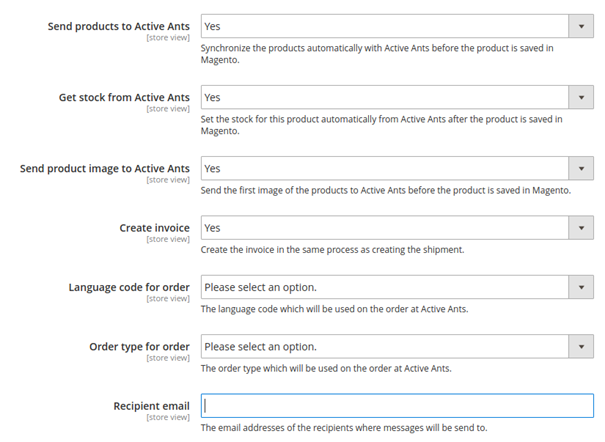Click the help text about synchronizing products automatically

point(380,53)
